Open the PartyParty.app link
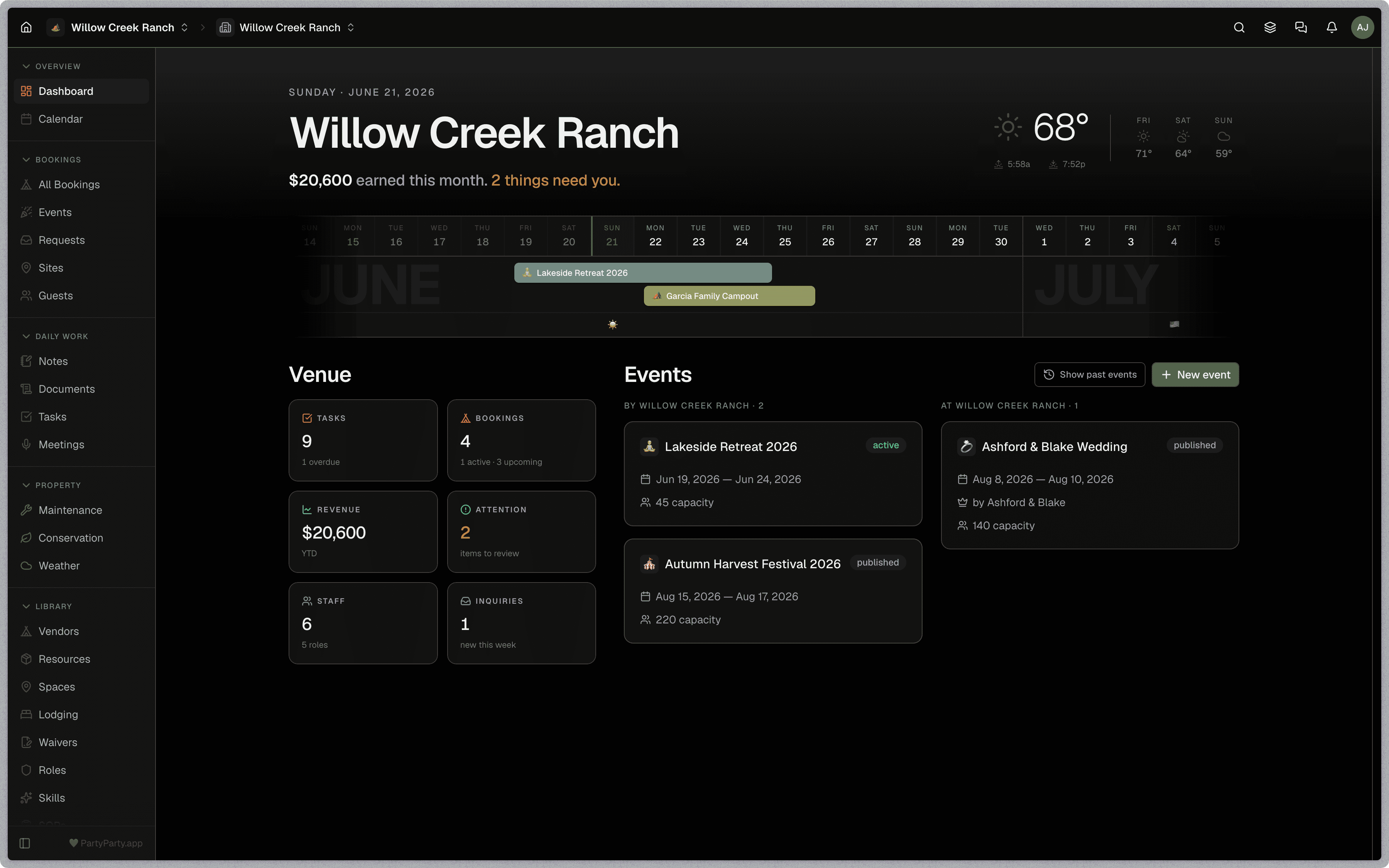1389x868 pixels. tap(106, 843)
